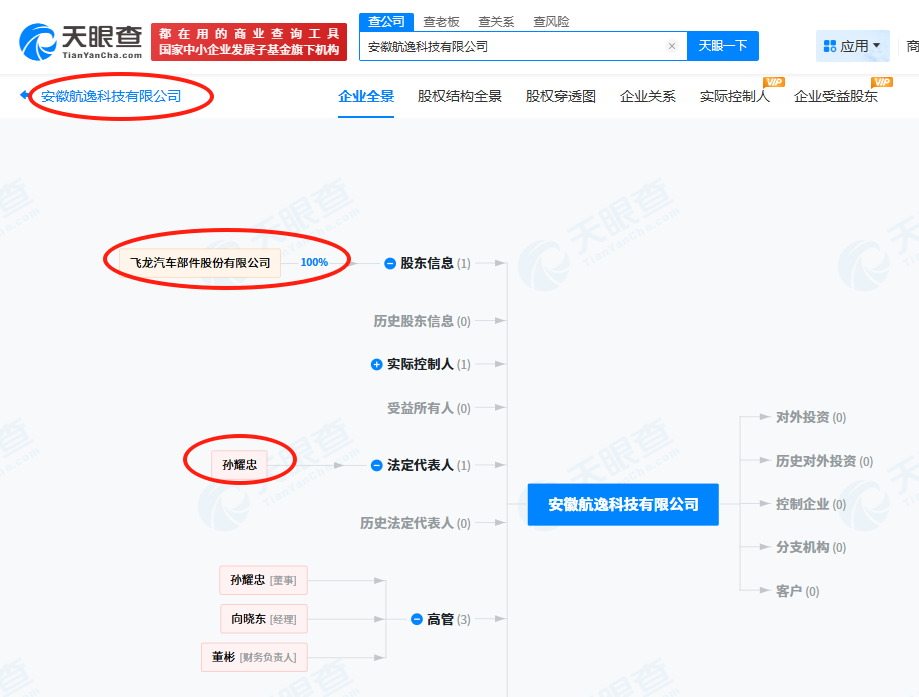Image resolution: width=919 pixels, height=697 pixels.
Task: Open the TianYanCha logo homepage
Action: tap(81, 42)
